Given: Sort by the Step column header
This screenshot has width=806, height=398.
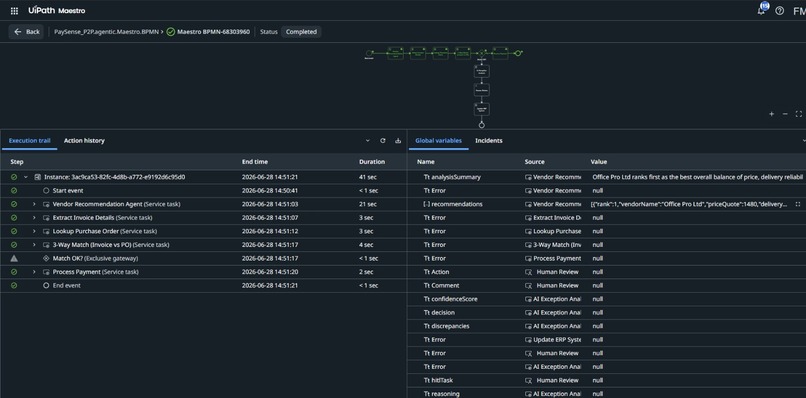Looking at the screenshot, I should [x=17, y=161].
